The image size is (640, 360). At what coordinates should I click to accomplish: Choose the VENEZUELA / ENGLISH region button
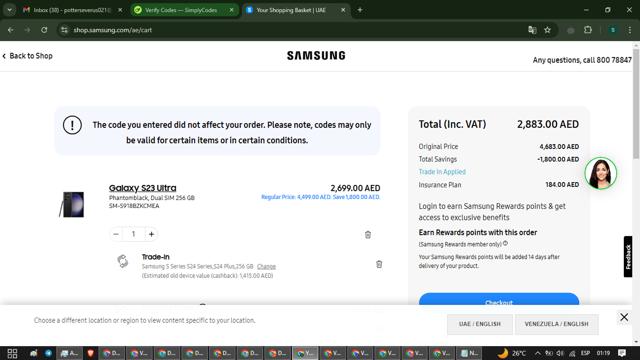(556, 324)
